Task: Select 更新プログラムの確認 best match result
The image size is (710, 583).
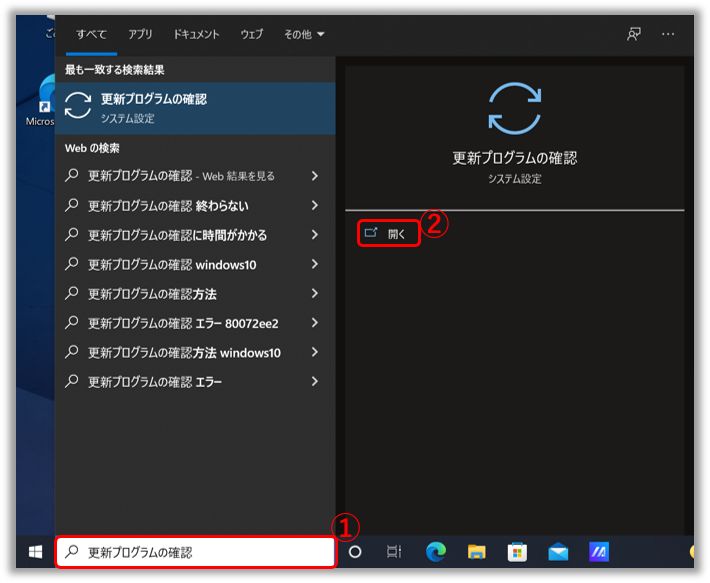Action: 195,108
